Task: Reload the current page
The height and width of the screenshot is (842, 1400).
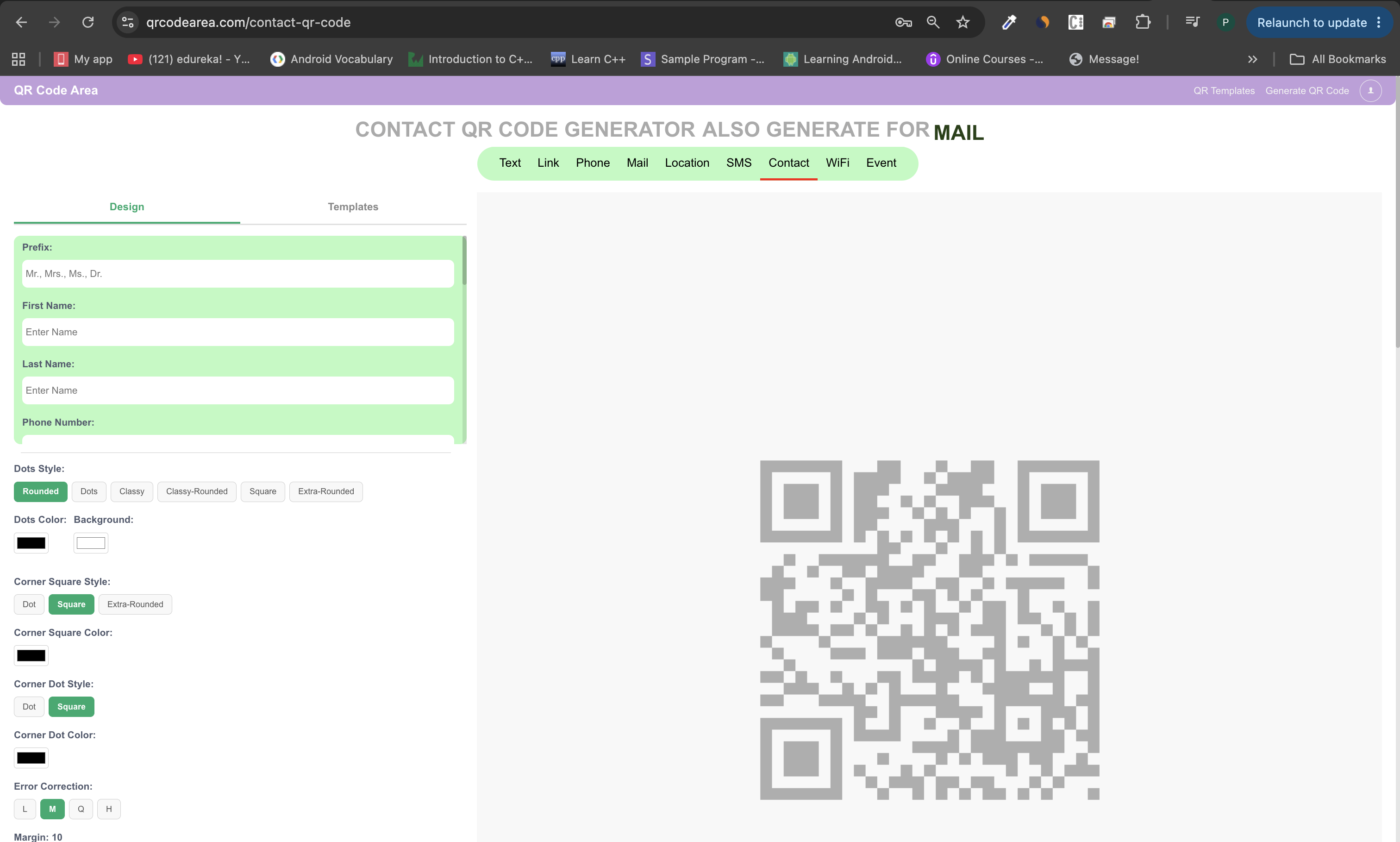Action: pos(88,22)
